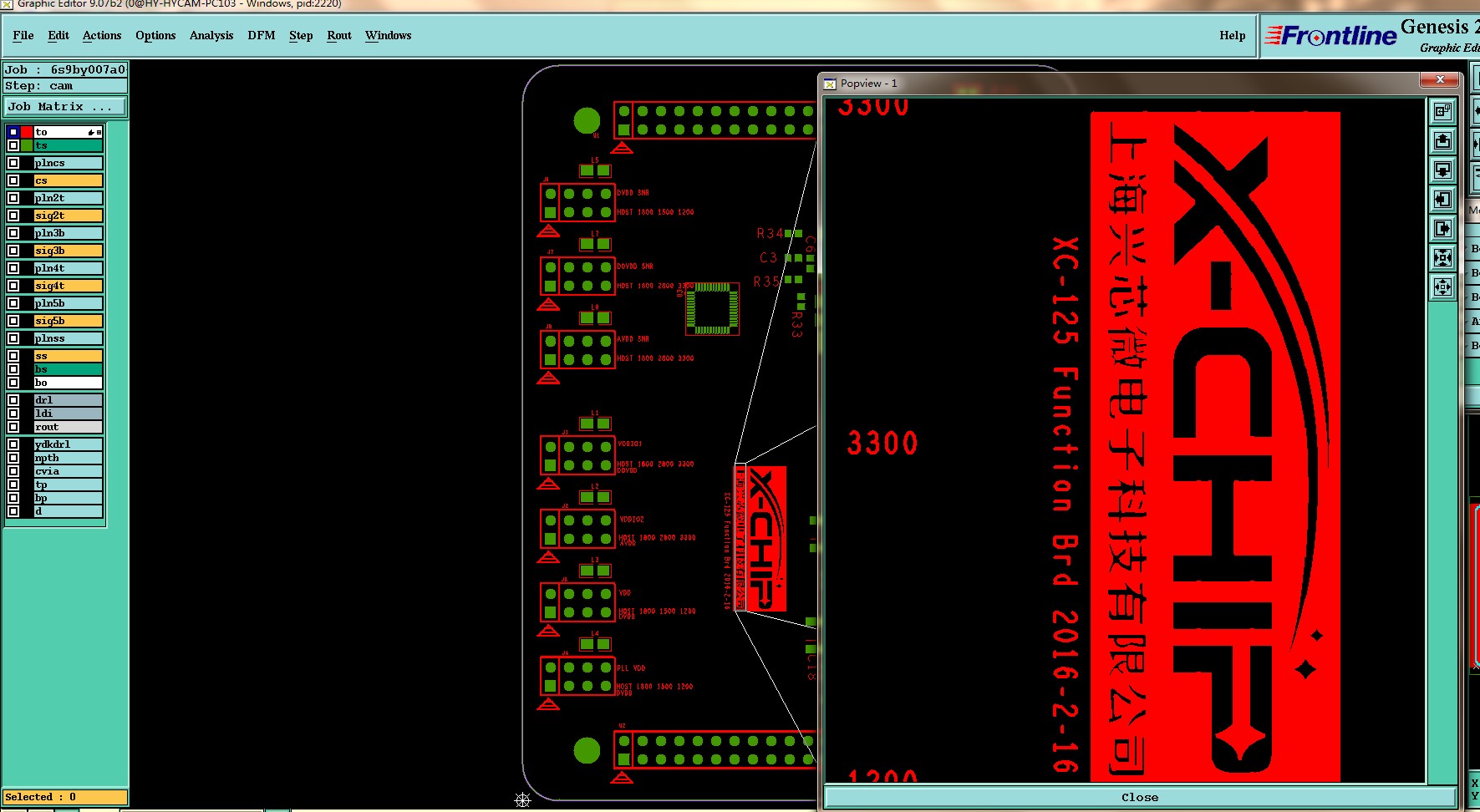1480x812 pixels.
Task: Open the Help menu
Action: (x=1233, y=35)
